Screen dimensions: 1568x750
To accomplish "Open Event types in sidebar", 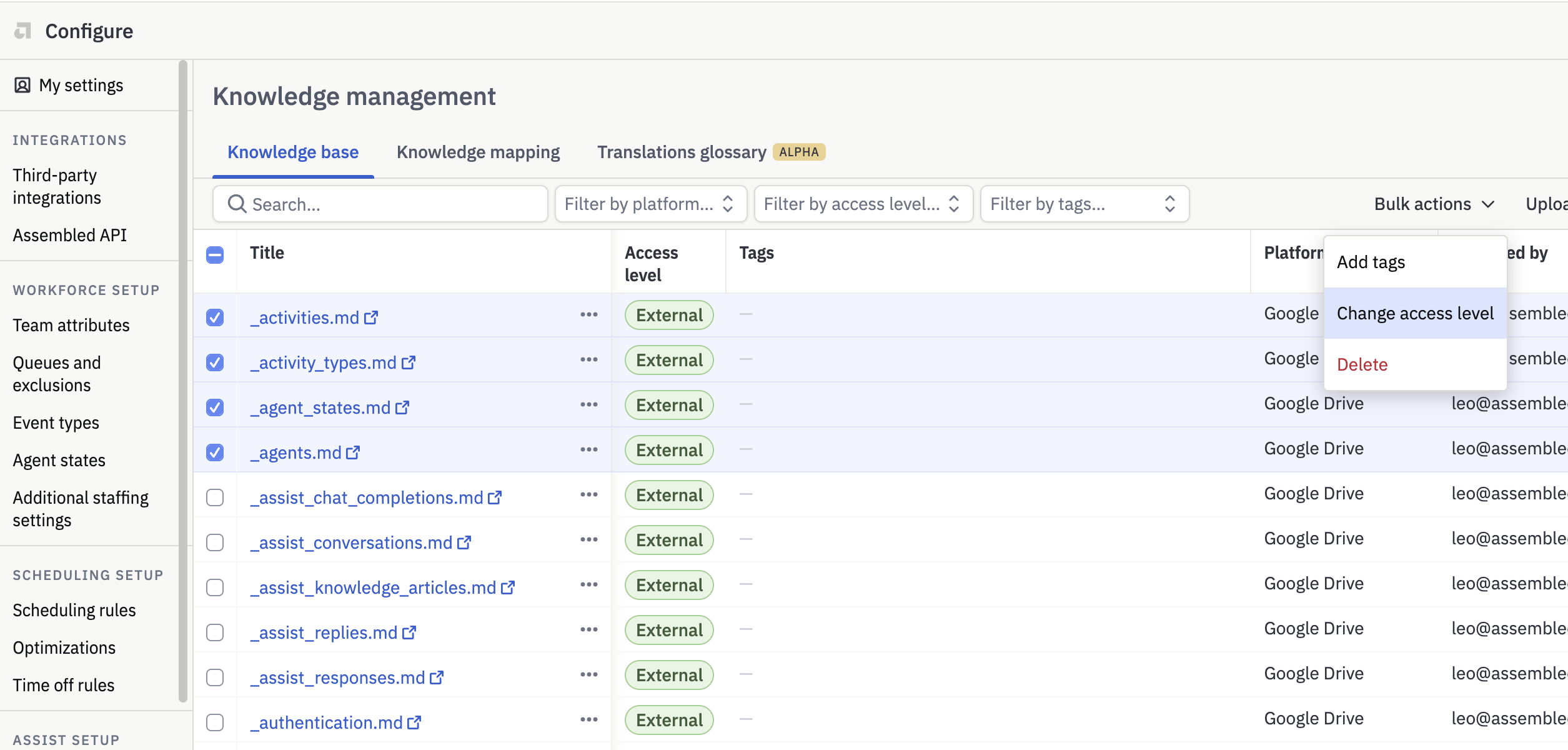I will (x=56, y=422).
